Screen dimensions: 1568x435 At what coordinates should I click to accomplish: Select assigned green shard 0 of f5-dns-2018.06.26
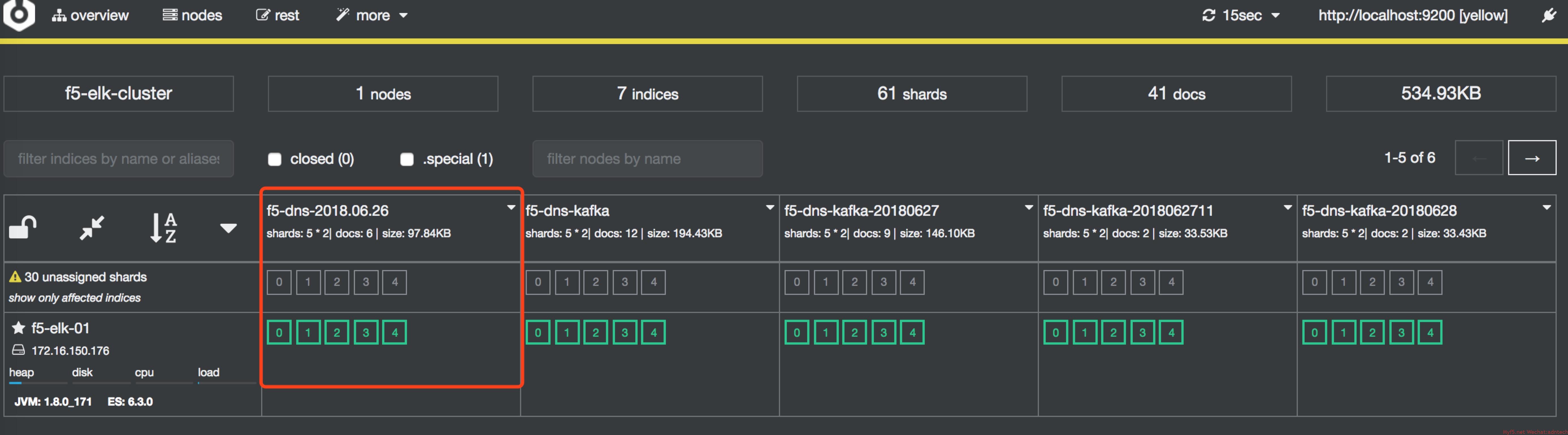click(x=280, y=333)
